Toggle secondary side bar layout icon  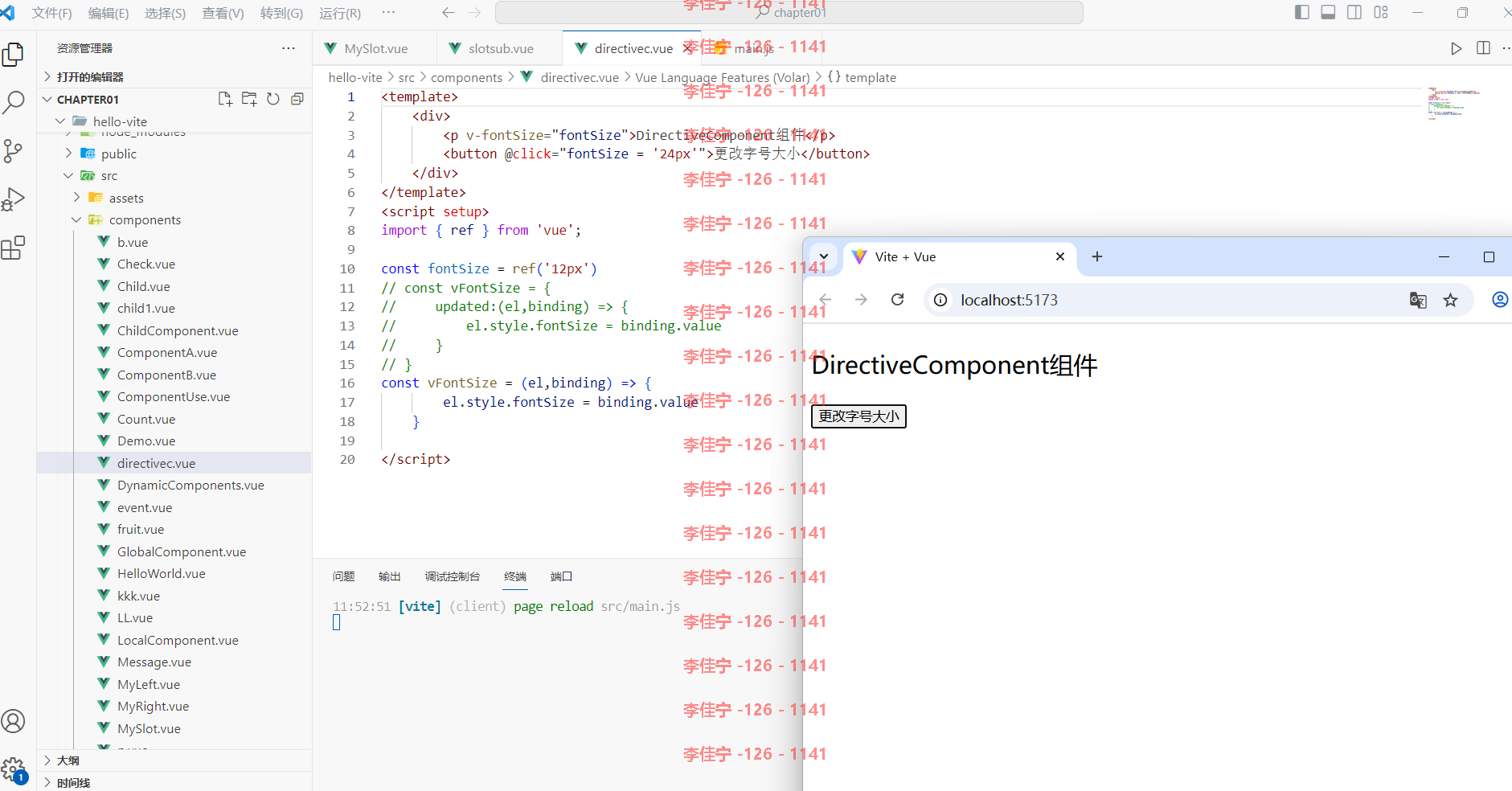click(1354, 12)
